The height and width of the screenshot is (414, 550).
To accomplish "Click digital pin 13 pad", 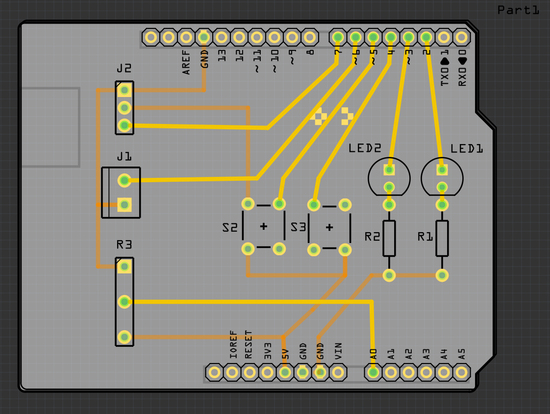I will 221,37.
